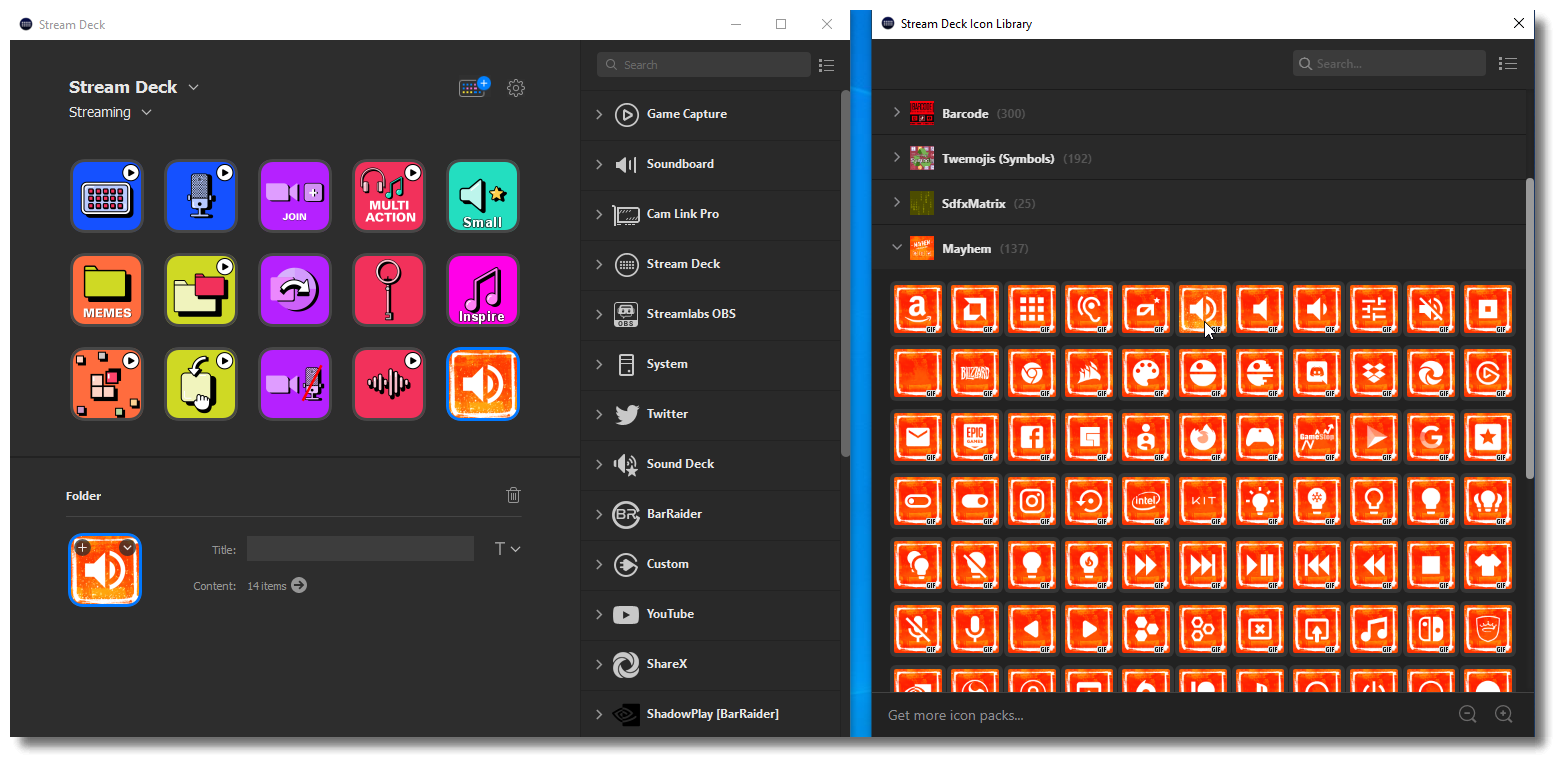The width and height of the screenshot is (1555, 757).
Task: Expand the Twitter action category
Action: click(x=599, y=414)
